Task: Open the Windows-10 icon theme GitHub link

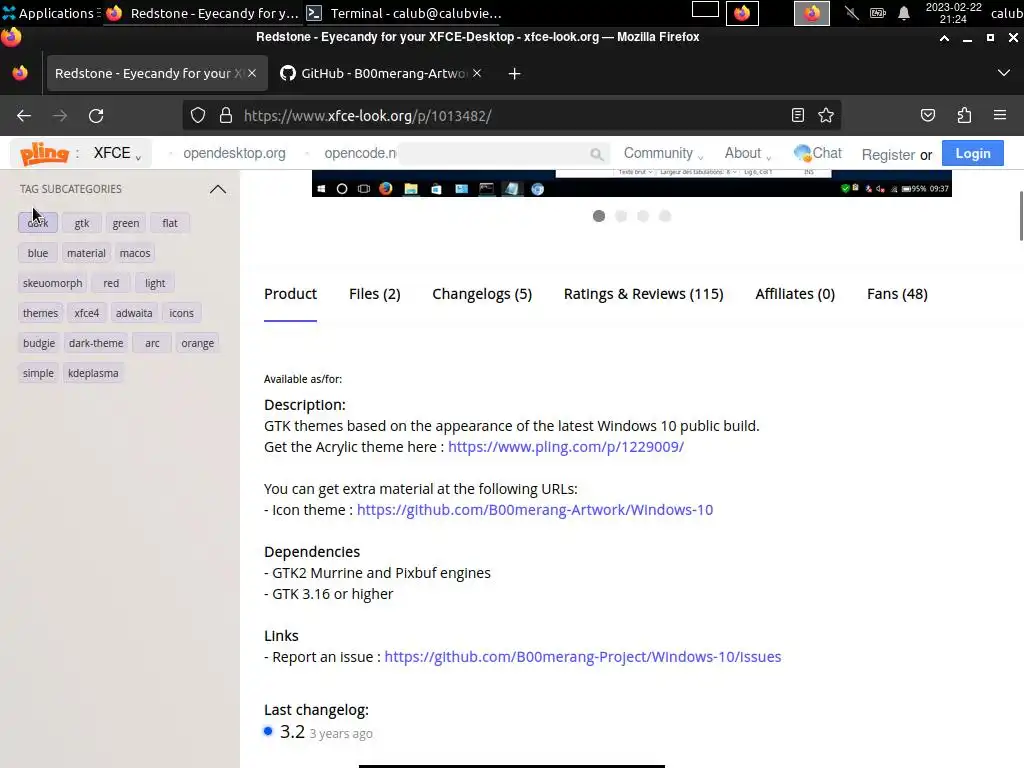Action: click(x=534, y=510)
